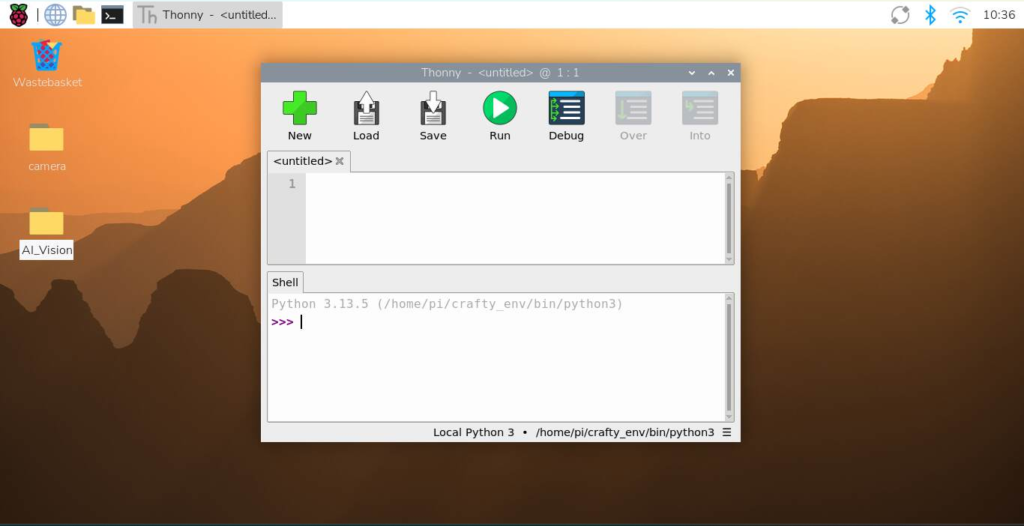
Task: Open a script with the Load icon
Action: tap(366, 108)
